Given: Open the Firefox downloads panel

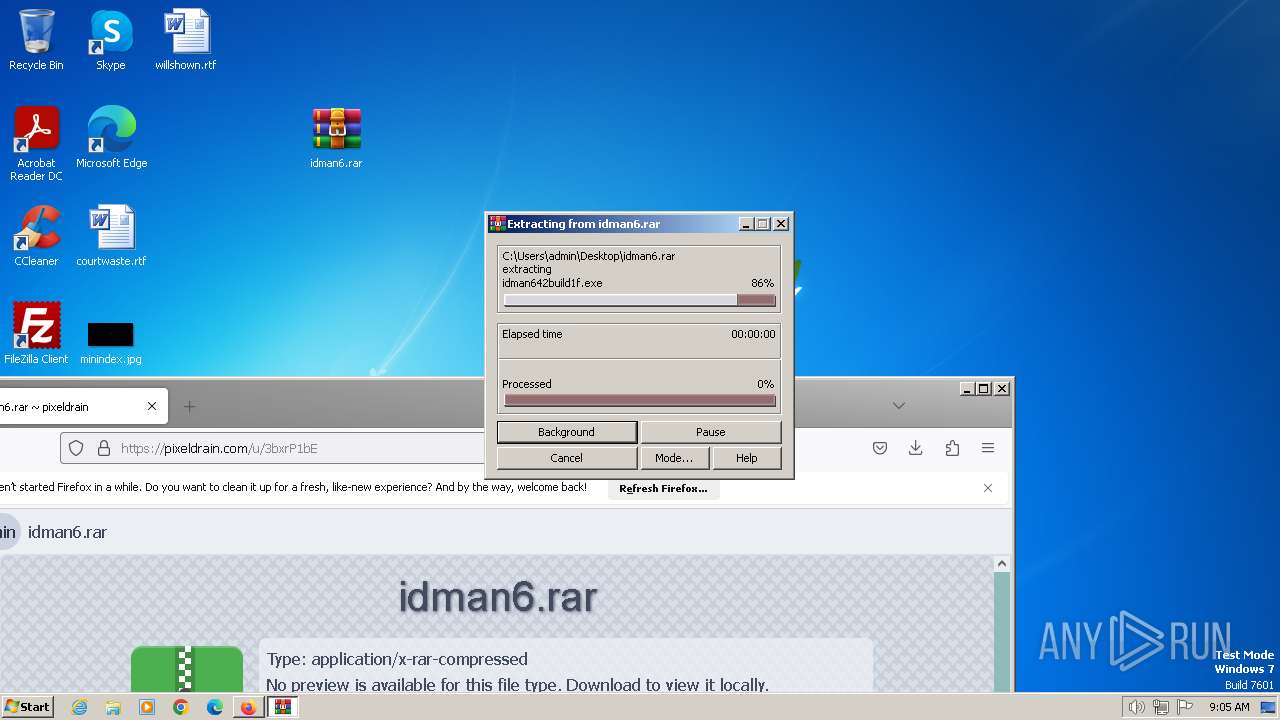Looking at the screenshot, I should [x=915, y=448].
